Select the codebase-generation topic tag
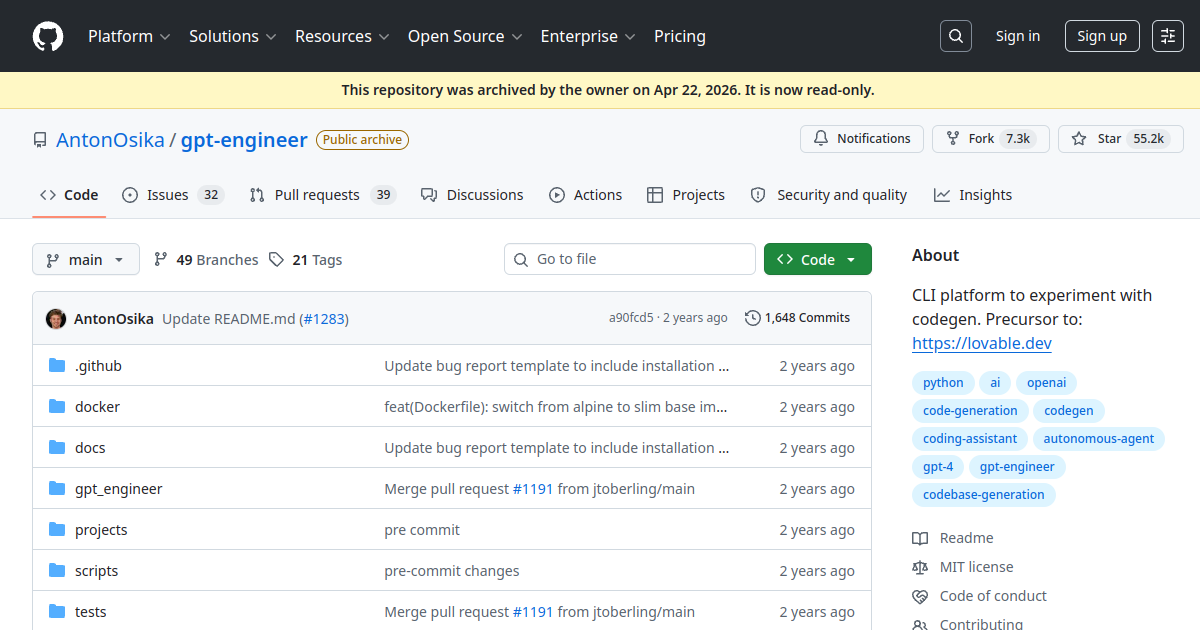The height and width of the screenshot is (630, 1200). click(x=984, y=495)
